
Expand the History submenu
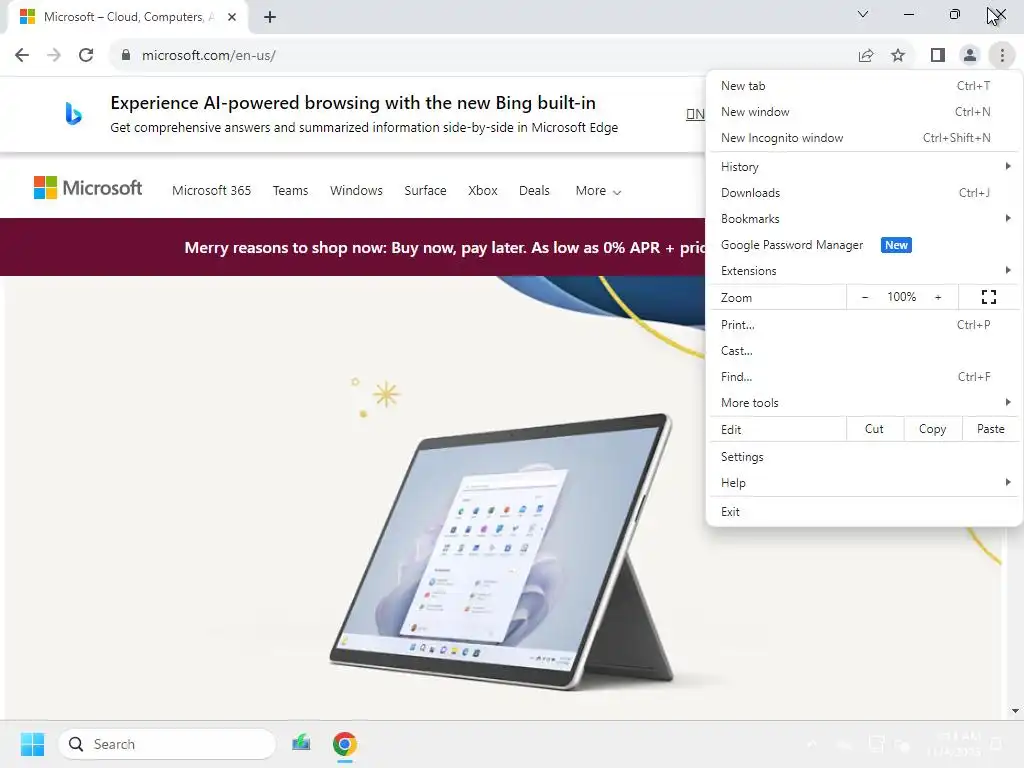(863, 167)
